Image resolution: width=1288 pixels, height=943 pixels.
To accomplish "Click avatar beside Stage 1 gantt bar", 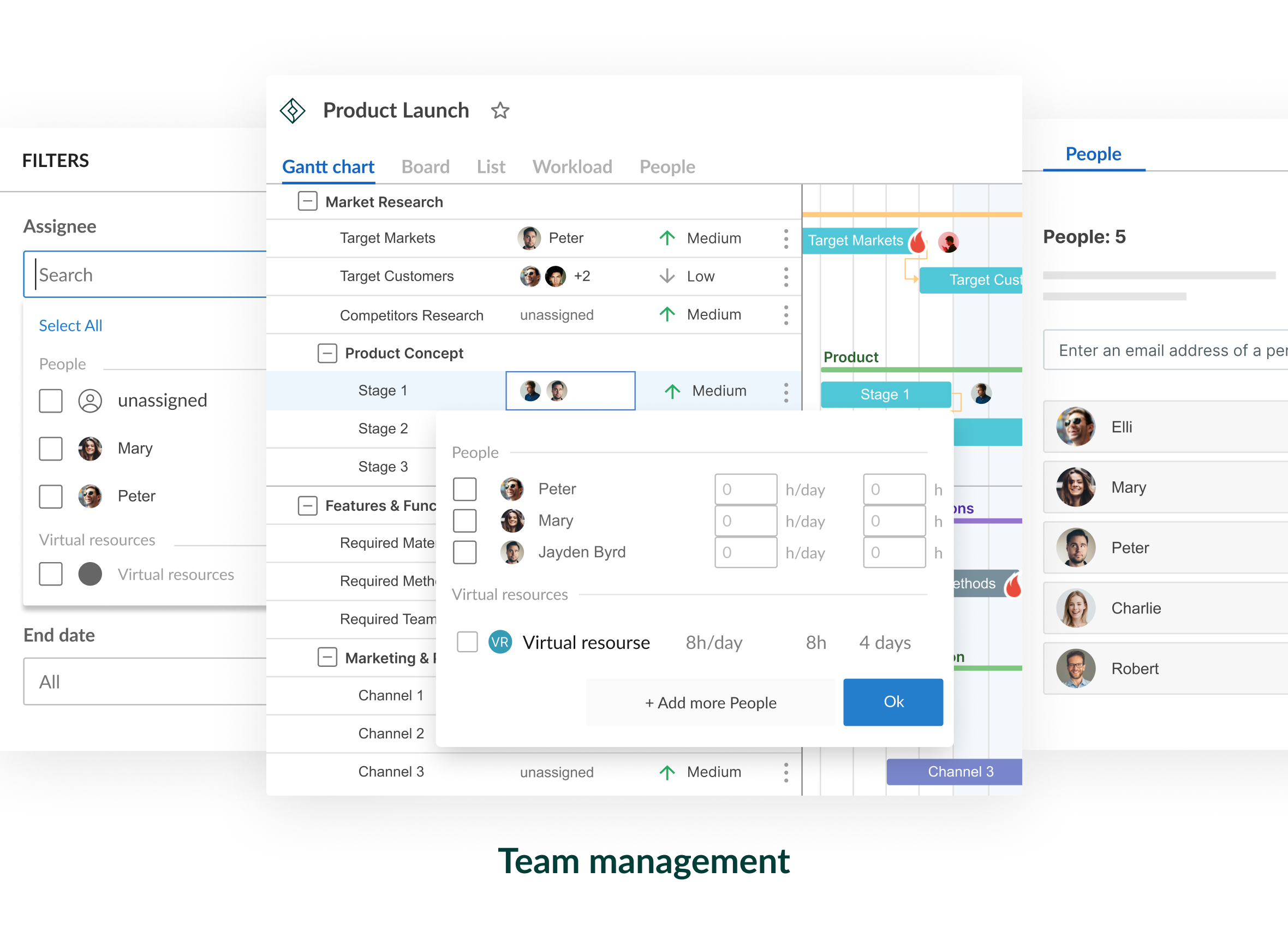I will click(981, 393).
